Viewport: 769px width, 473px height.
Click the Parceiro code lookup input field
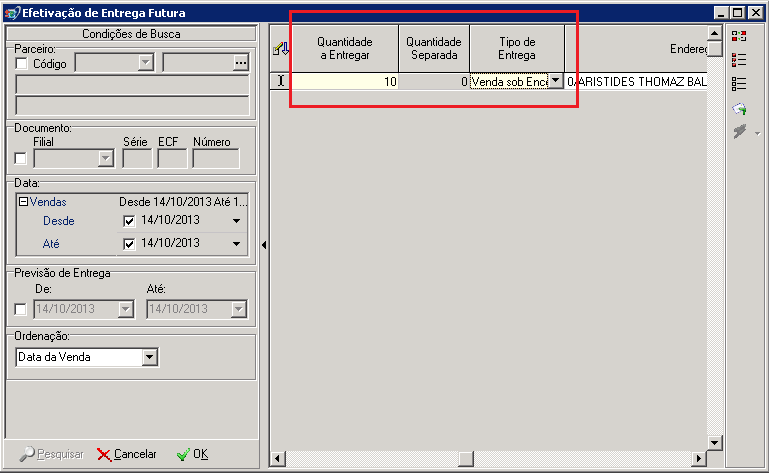tap(198, 63)
